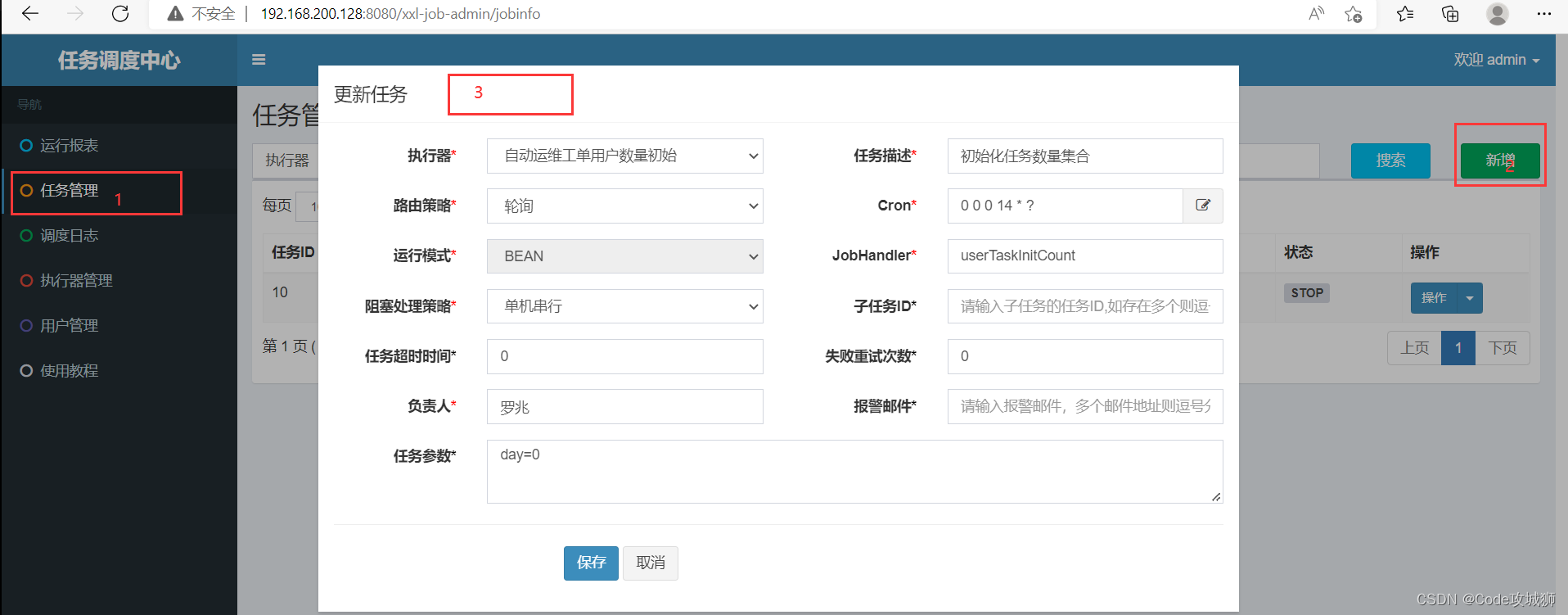This screenshot has height=615, width=1568.
Task: Expand the 欢迎 admin user menu
Action: tap(1497, 60)
